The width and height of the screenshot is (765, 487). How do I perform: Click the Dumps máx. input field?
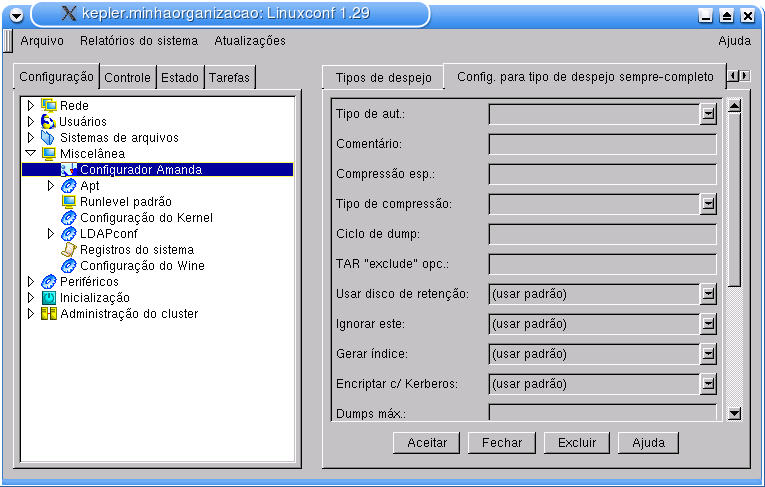click(603, 412)
